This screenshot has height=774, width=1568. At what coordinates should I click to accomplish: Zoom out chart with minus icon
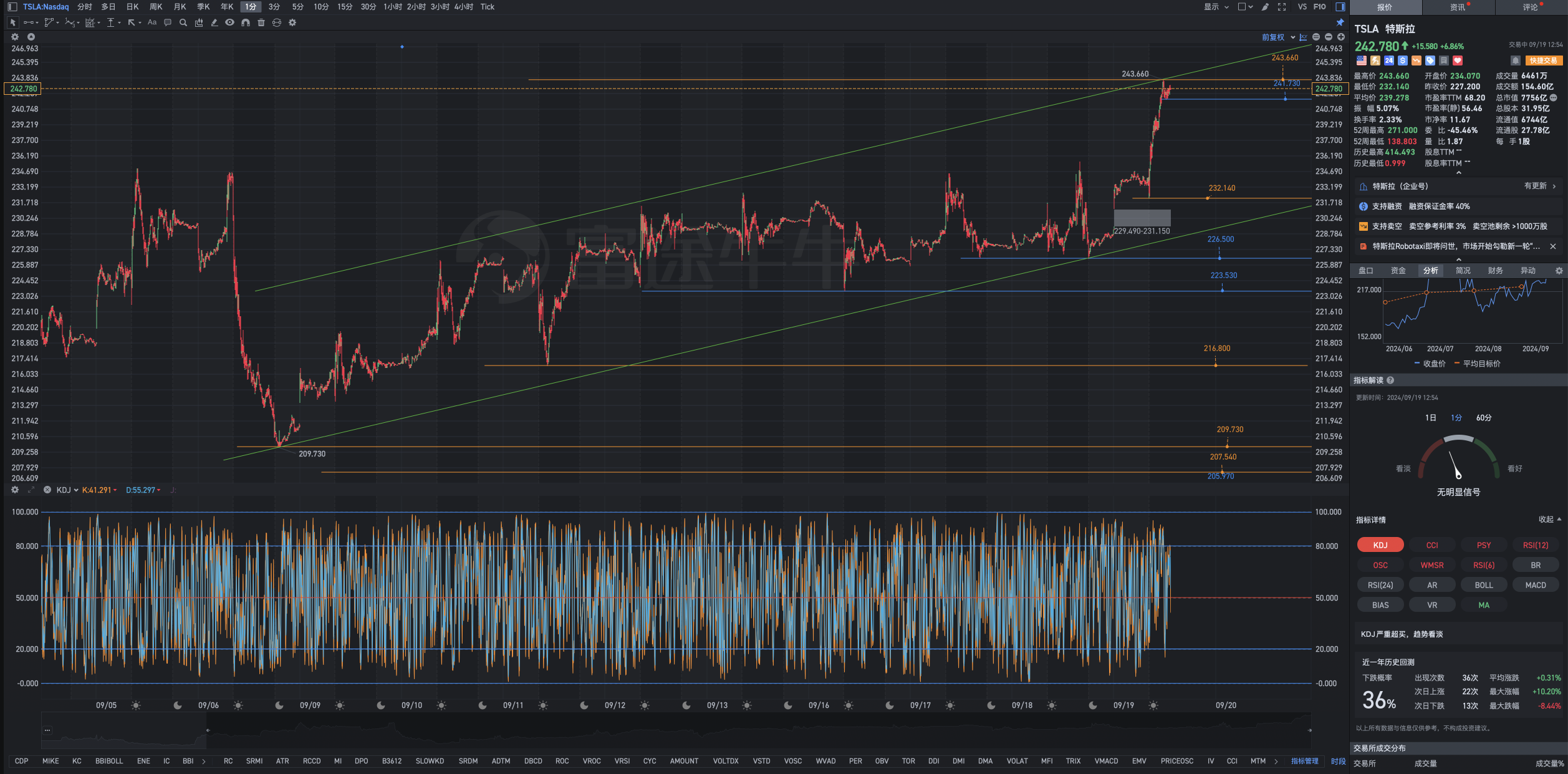pos(1328,37)
